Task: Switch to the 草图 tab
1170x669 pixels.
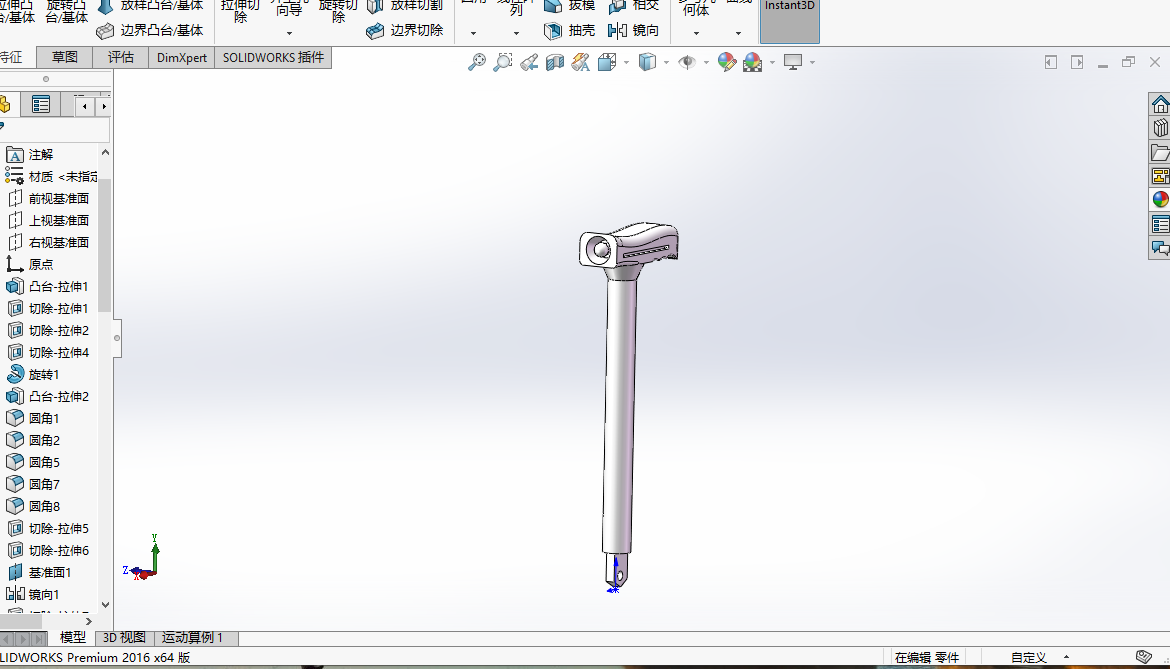Action: point(65,57)
